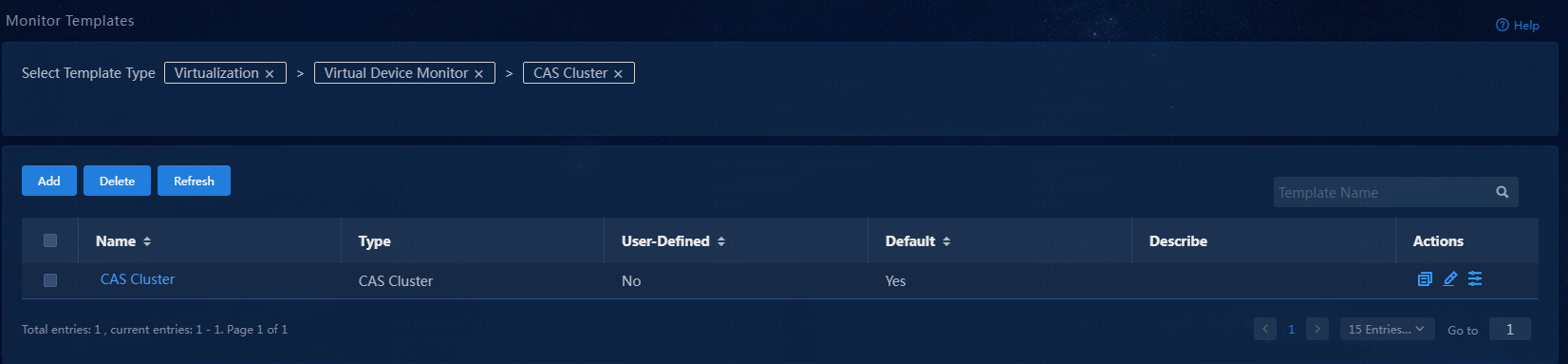Copy the CAS Cluster template
The image size is (1568, 364).
1425,278
